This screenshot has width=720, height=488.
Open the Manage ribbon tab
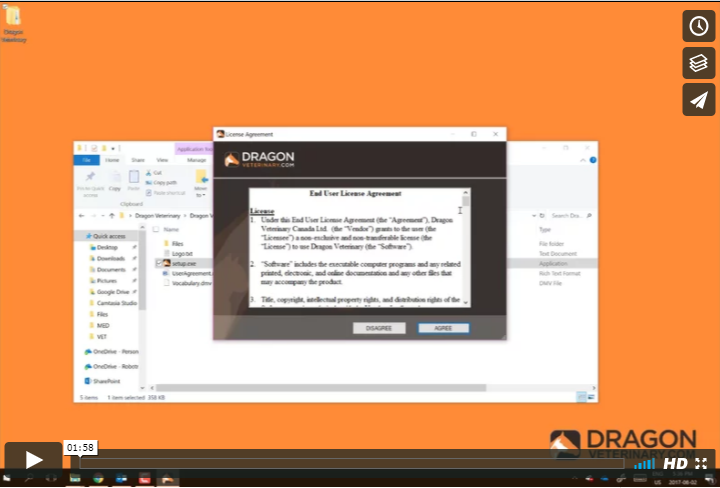[x=197, y=160]
